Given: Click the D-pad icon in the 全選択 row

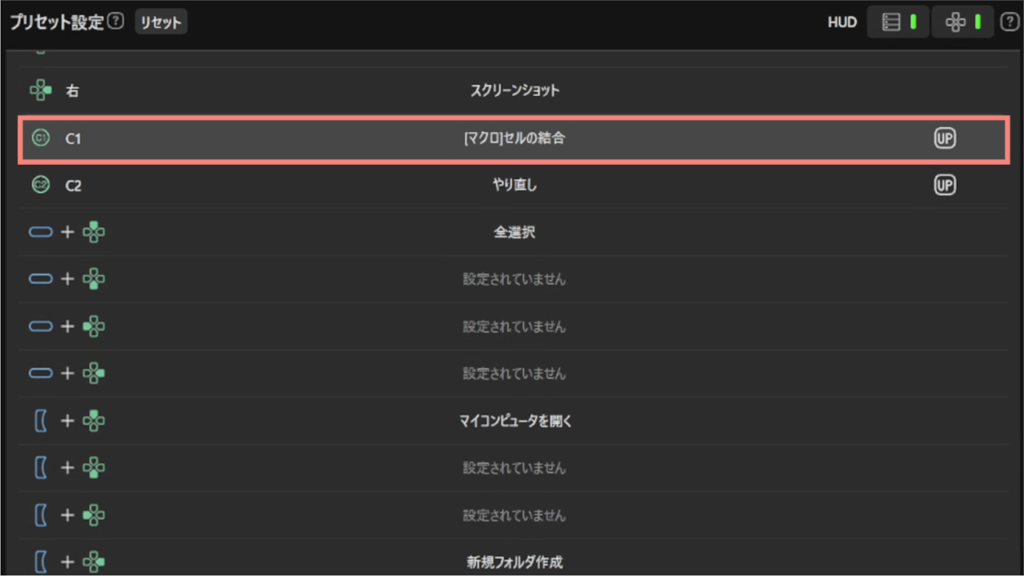Looking at the screenshot, I should tap(94, 232).
